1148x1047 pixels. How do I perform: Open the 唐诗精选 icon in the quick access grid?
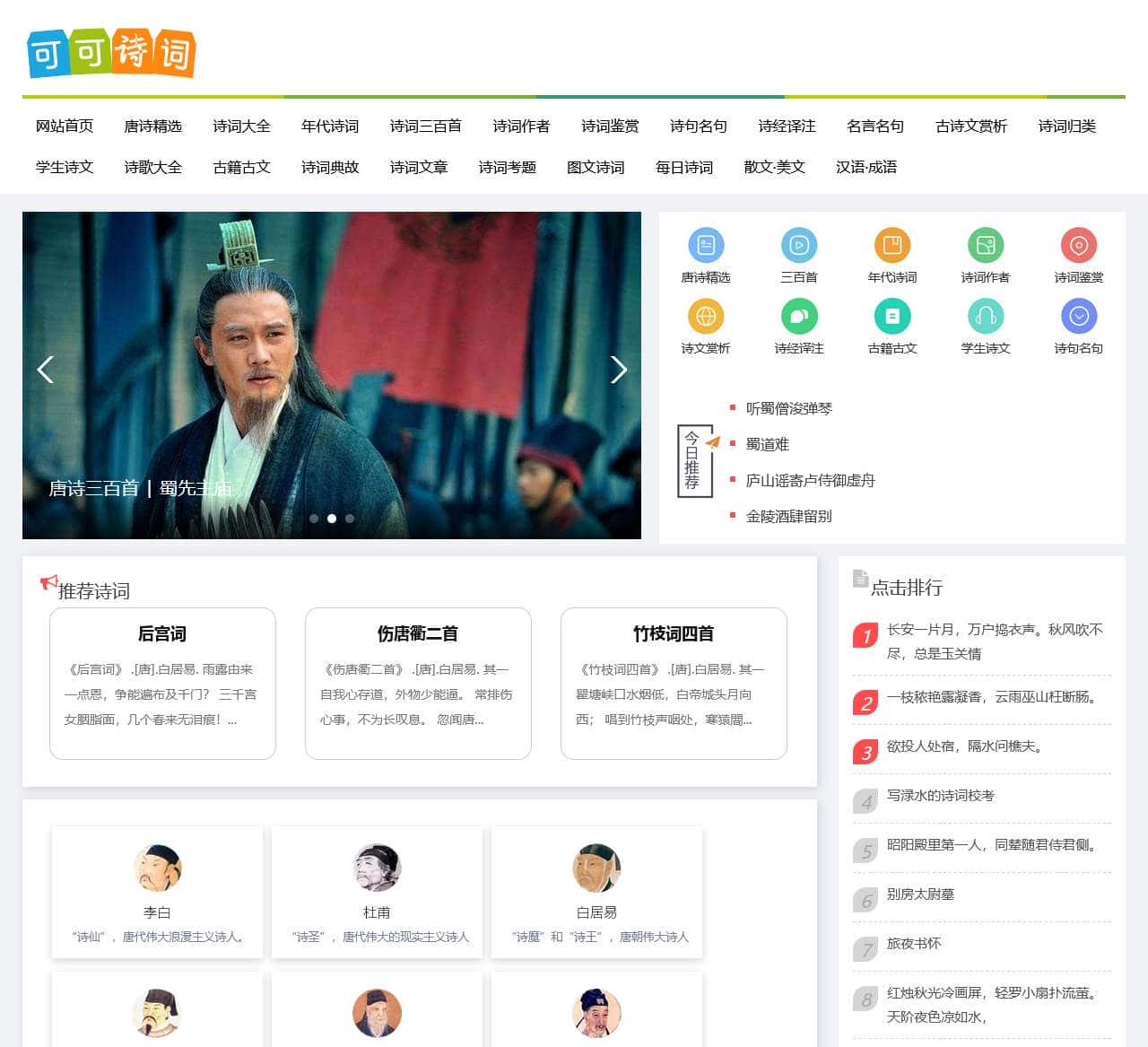coord(707,243)
